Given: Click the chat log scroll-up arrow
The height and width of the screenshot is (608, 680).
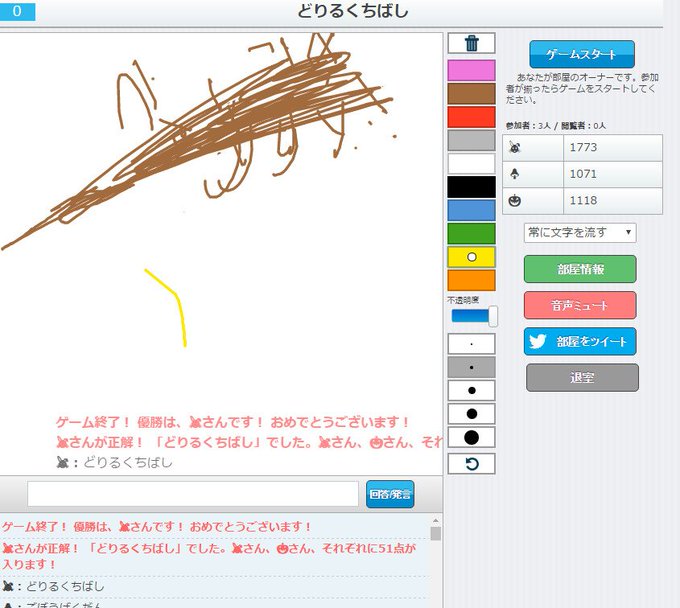Looking at the screenshot, I should (x=436, y=520).
